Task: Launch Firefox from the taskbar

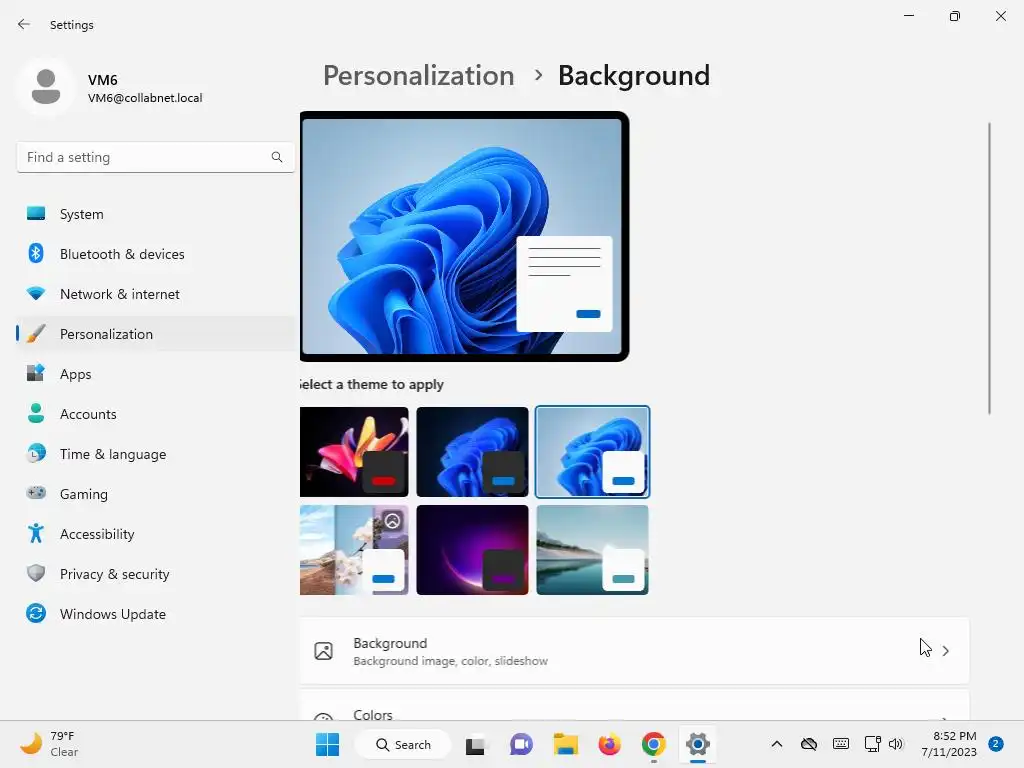Action: [609, 744]
